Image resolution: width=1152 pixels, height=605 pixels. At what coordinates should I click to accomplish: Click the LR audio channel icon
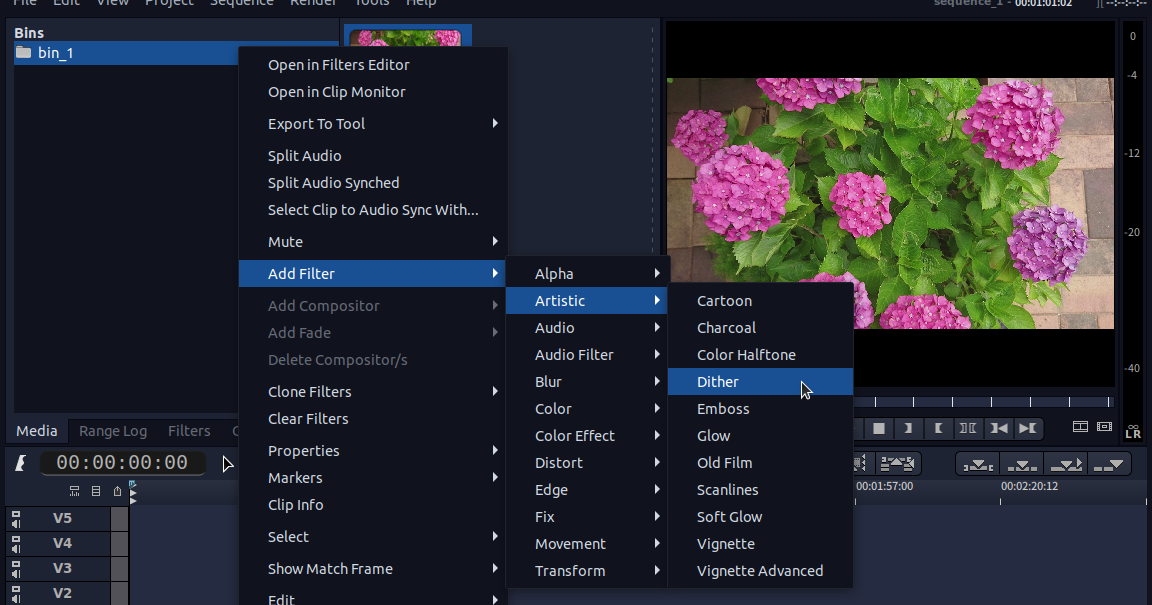click(x=1133, y=432)
